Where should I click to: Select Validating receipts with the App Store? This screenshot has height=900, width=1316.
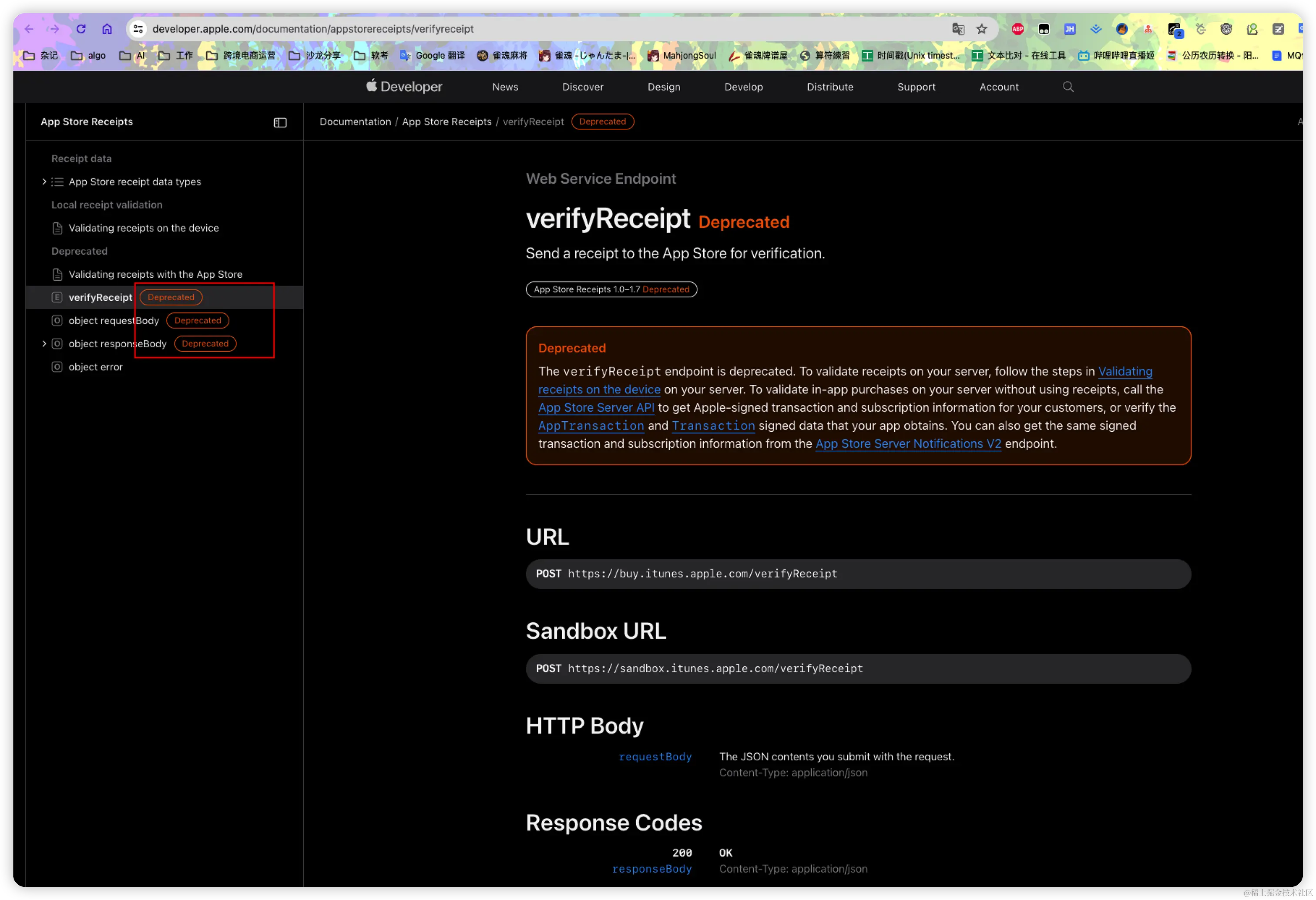click(155, 275)
